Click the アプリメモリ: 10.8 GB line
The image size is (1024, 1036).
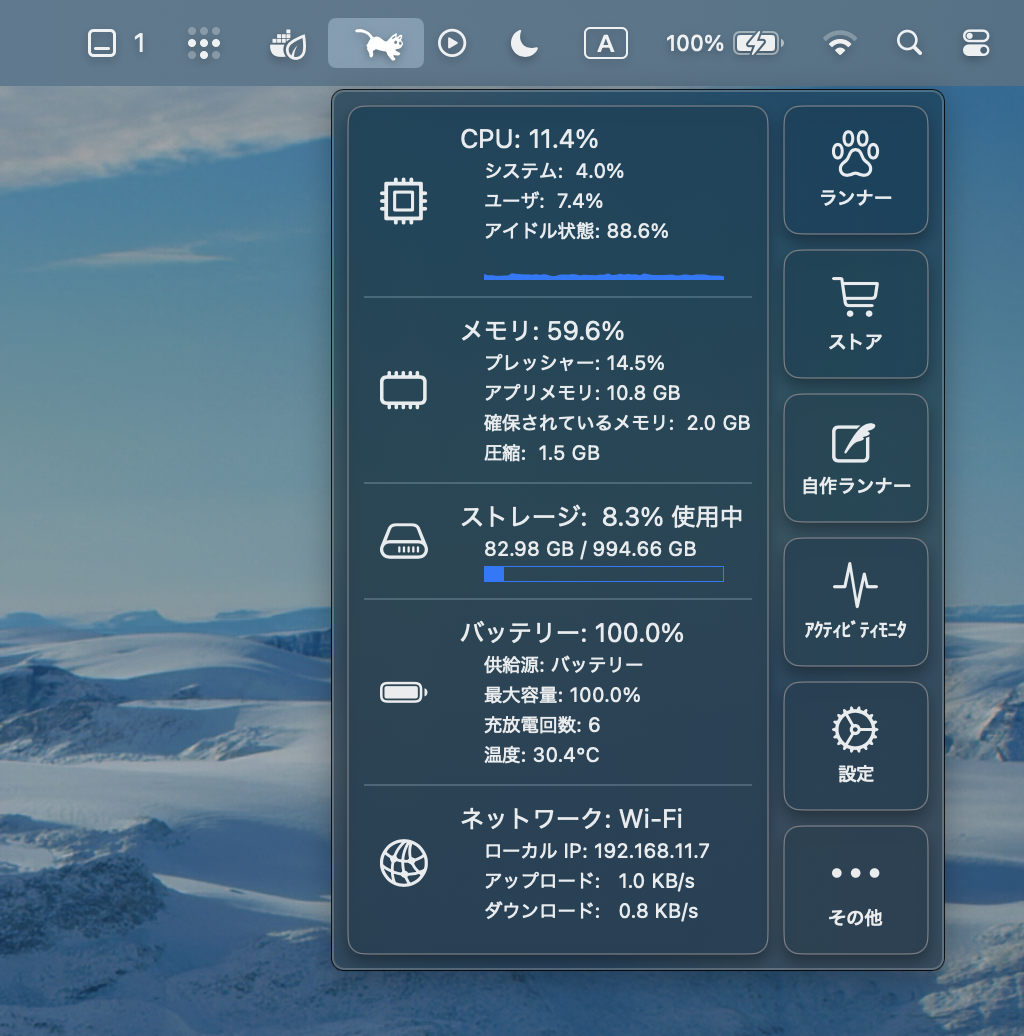tap(582, 393)
